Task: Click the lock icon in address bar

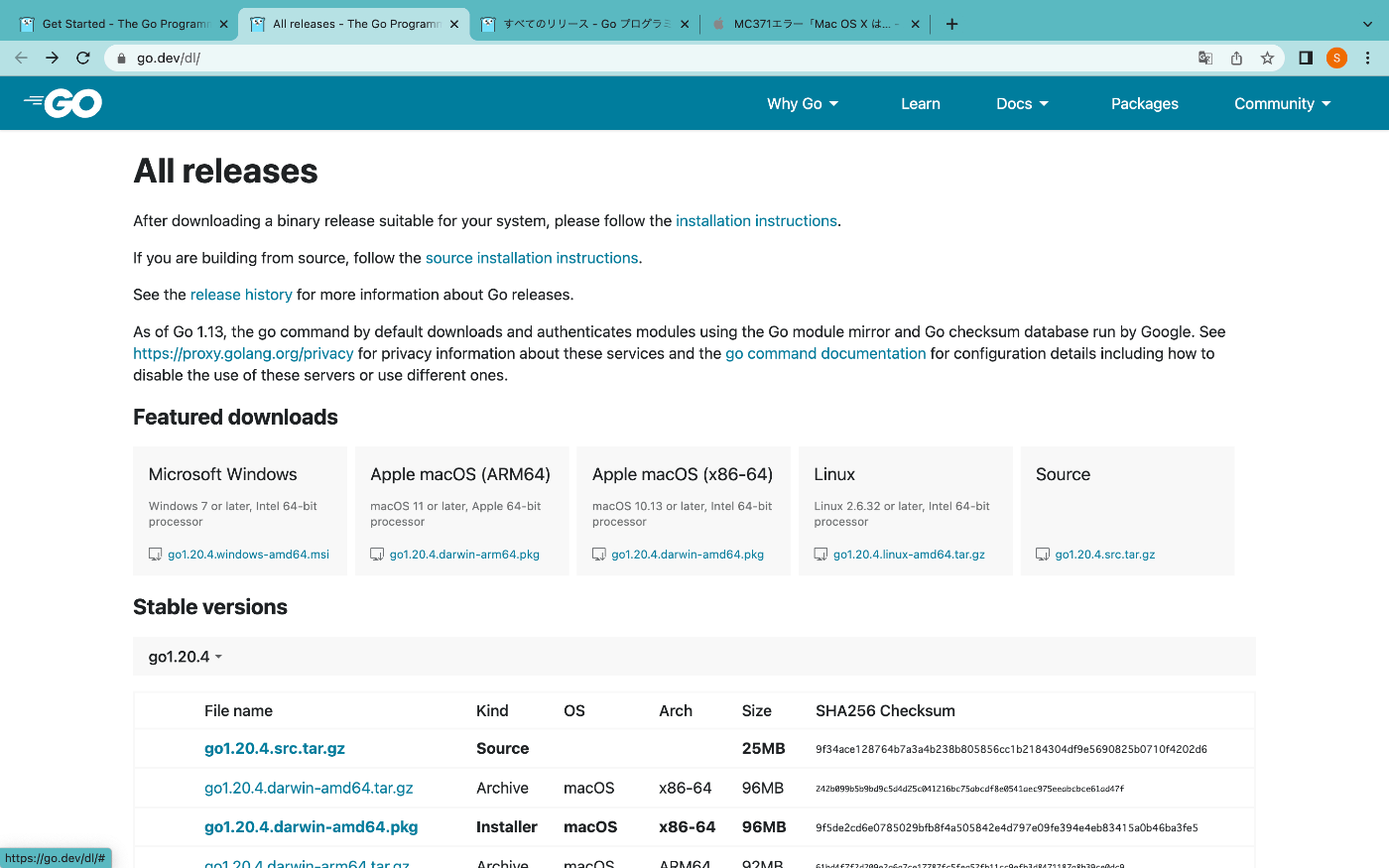Action: (x=121, y=58)
